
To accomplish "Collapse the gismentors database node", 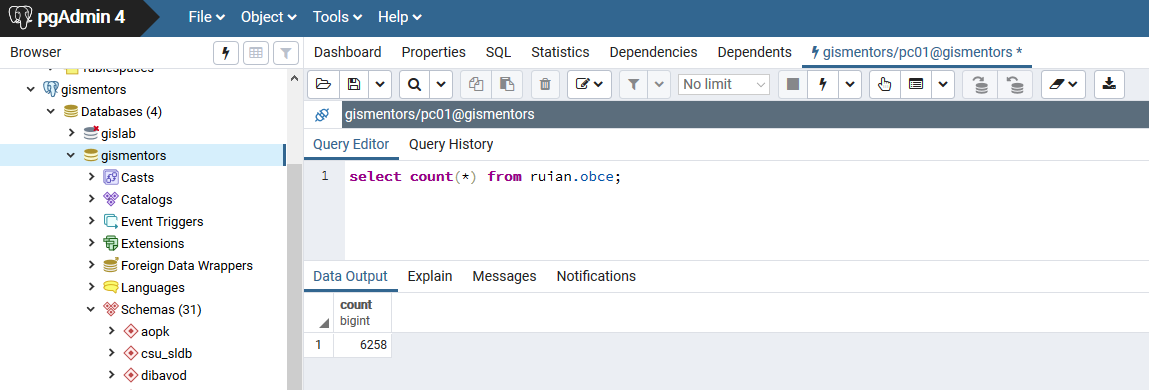I will point(71,155).
